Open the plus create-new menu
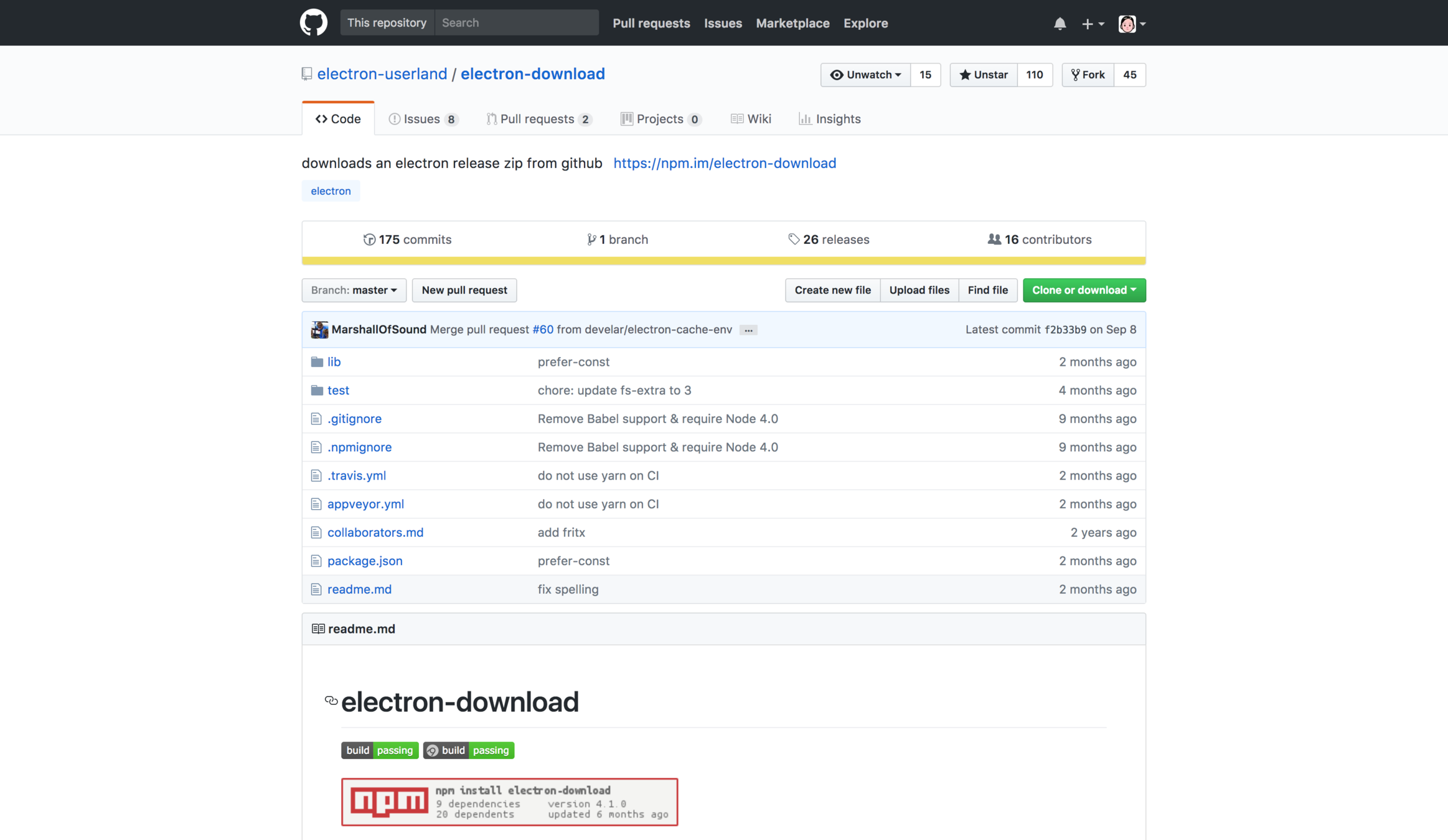Image resolution: width=1448 pixels, height=840 pixels. (1092, 24)
